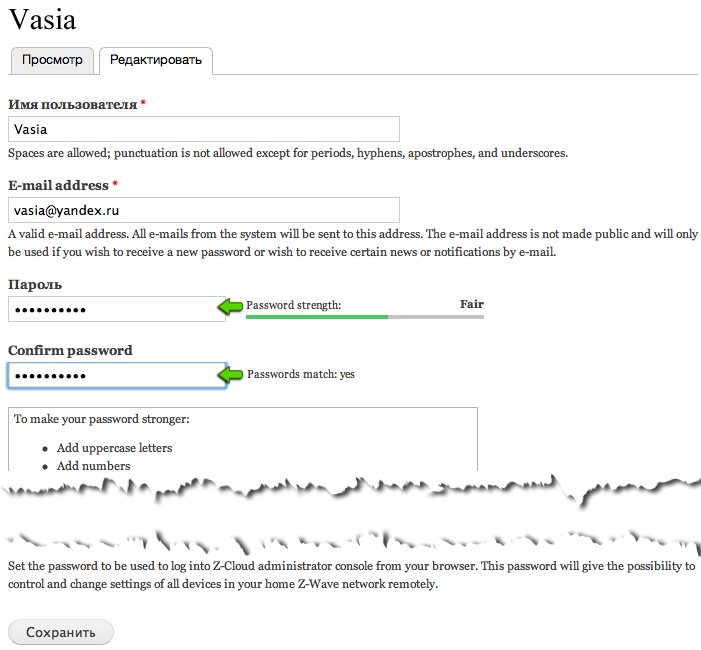Click the Passwords match: yes indicator
This screenshot has height=650, width=701.
click(x=301, y=375)
